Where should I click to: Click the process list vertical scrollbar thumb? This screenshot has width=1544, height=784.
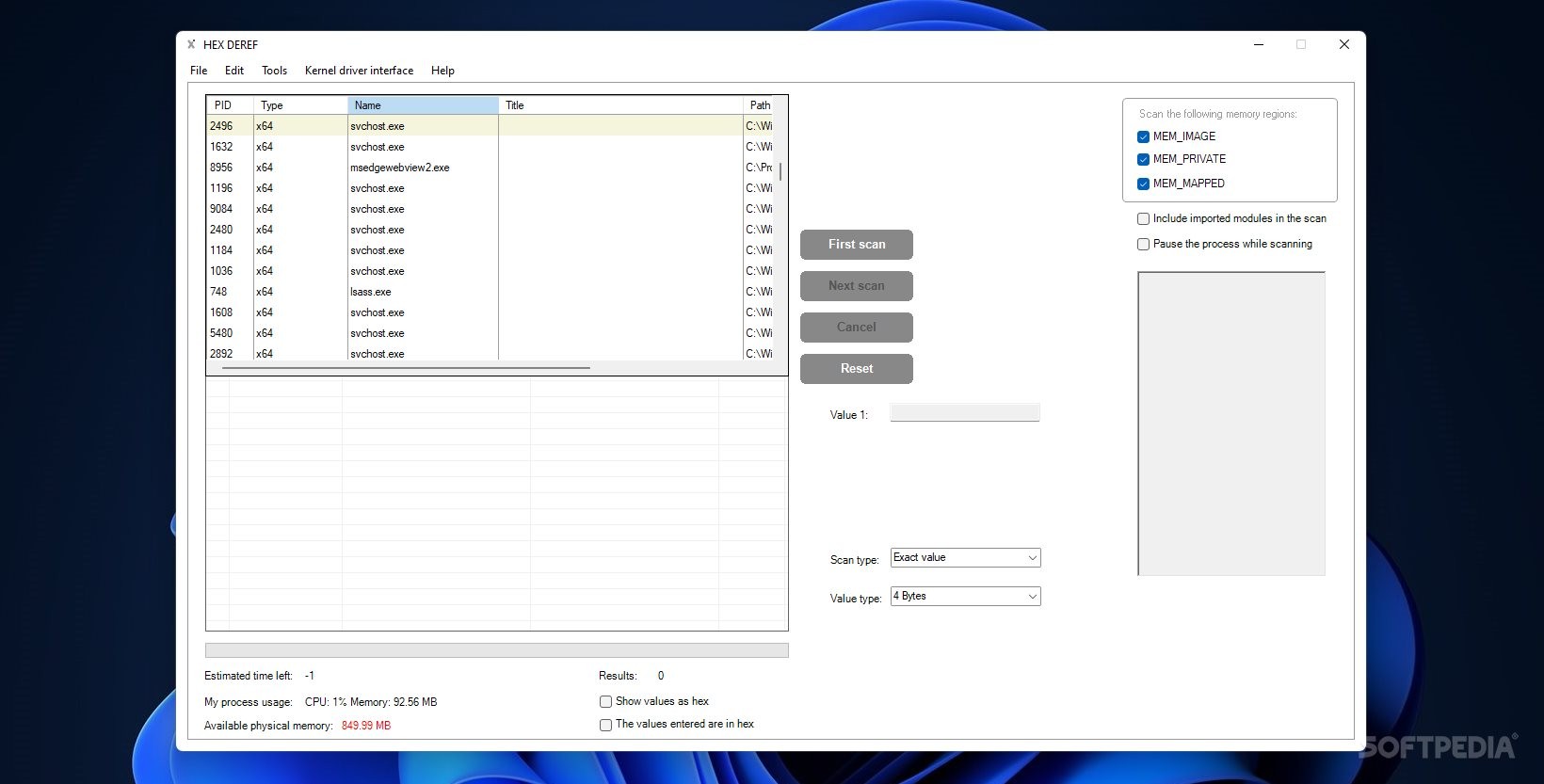point(780,171)
